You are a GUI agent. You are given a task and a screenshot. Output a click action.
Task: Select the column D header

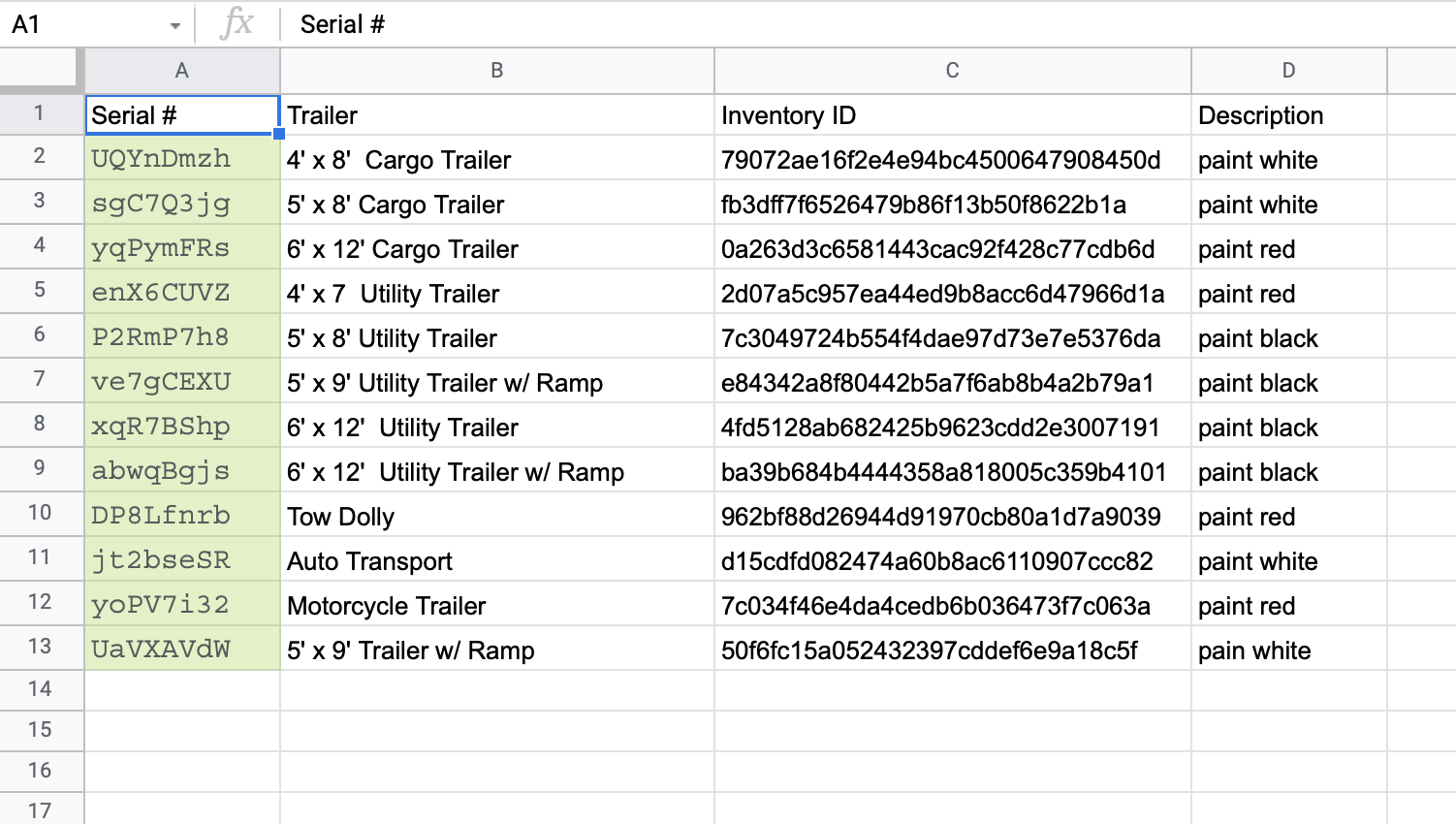pyautogui.click(x=1288, y=71)
